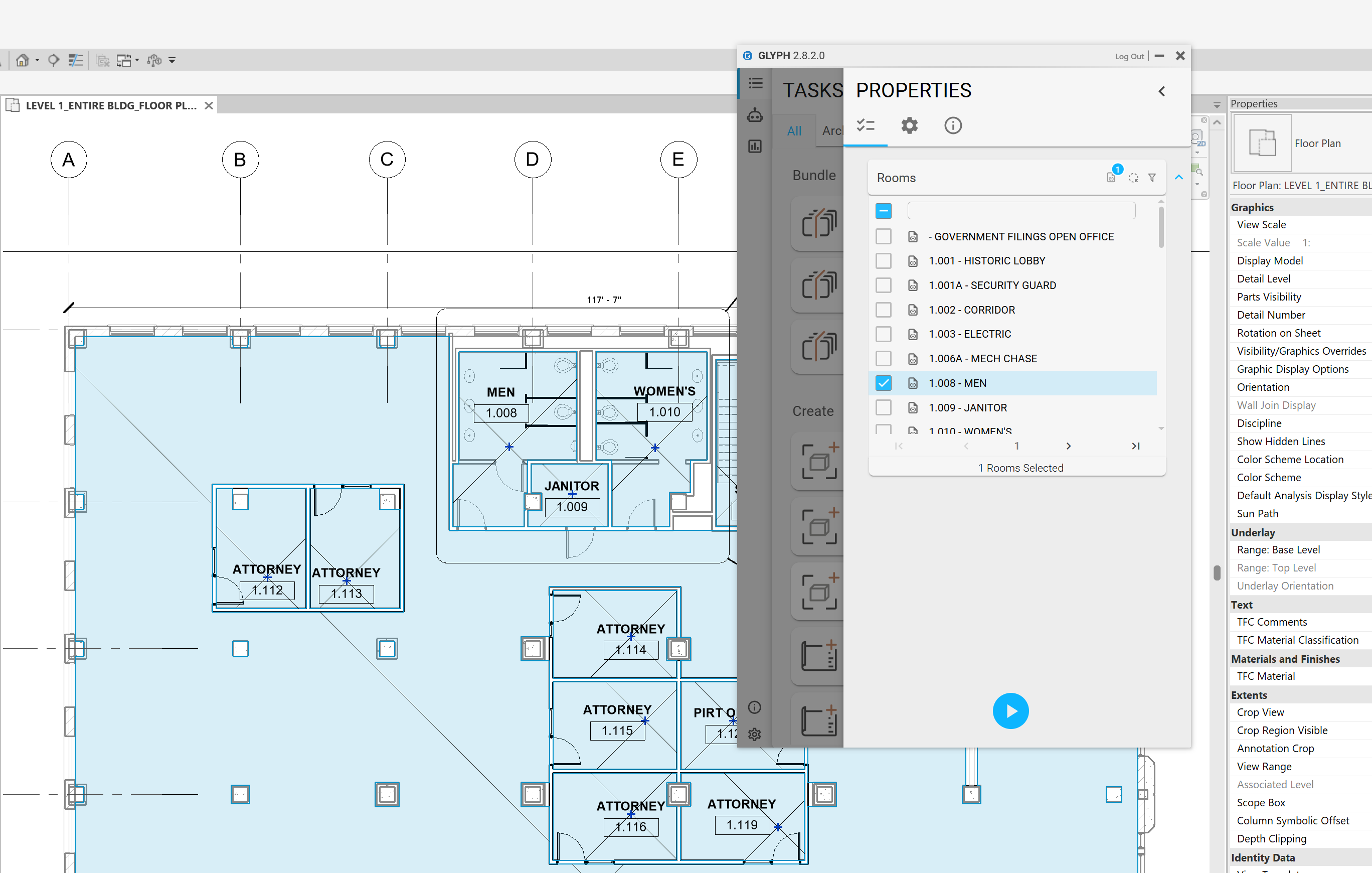Open the info tab in Properties panel
Screen dimensions: 1372x873
click(x=952, y=125)
